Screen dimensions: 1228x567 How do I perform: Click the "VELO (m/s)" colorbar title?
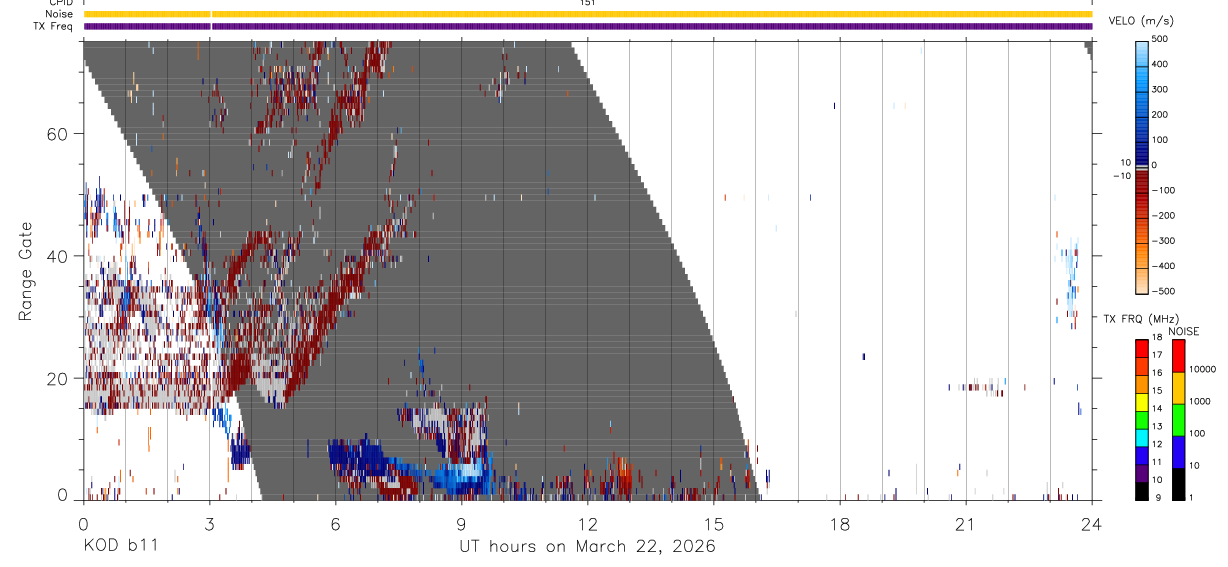point(1141,21)
